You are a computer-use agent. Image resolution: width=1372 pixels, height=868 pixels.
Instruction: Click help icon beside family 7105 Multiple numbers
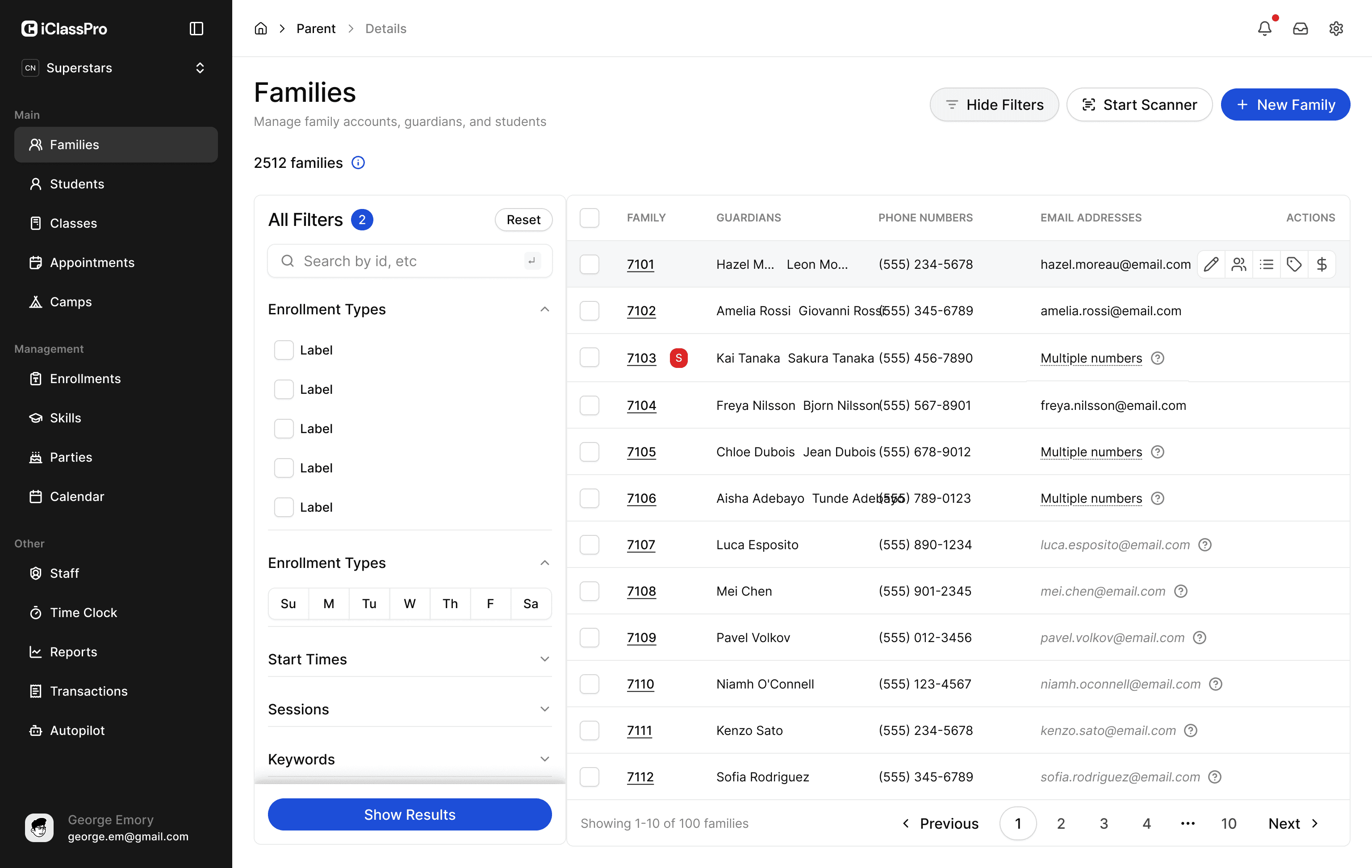click(x=1157, y=452)
